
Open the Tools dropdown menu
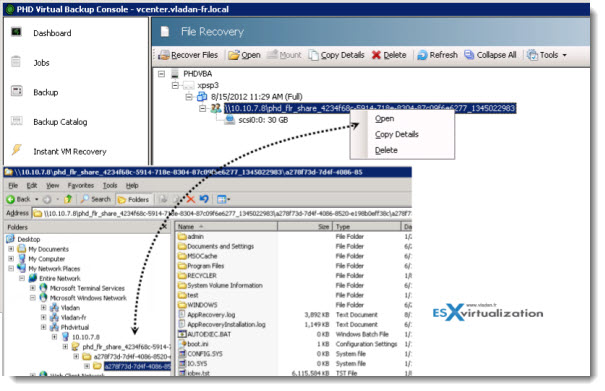(547, 55)
